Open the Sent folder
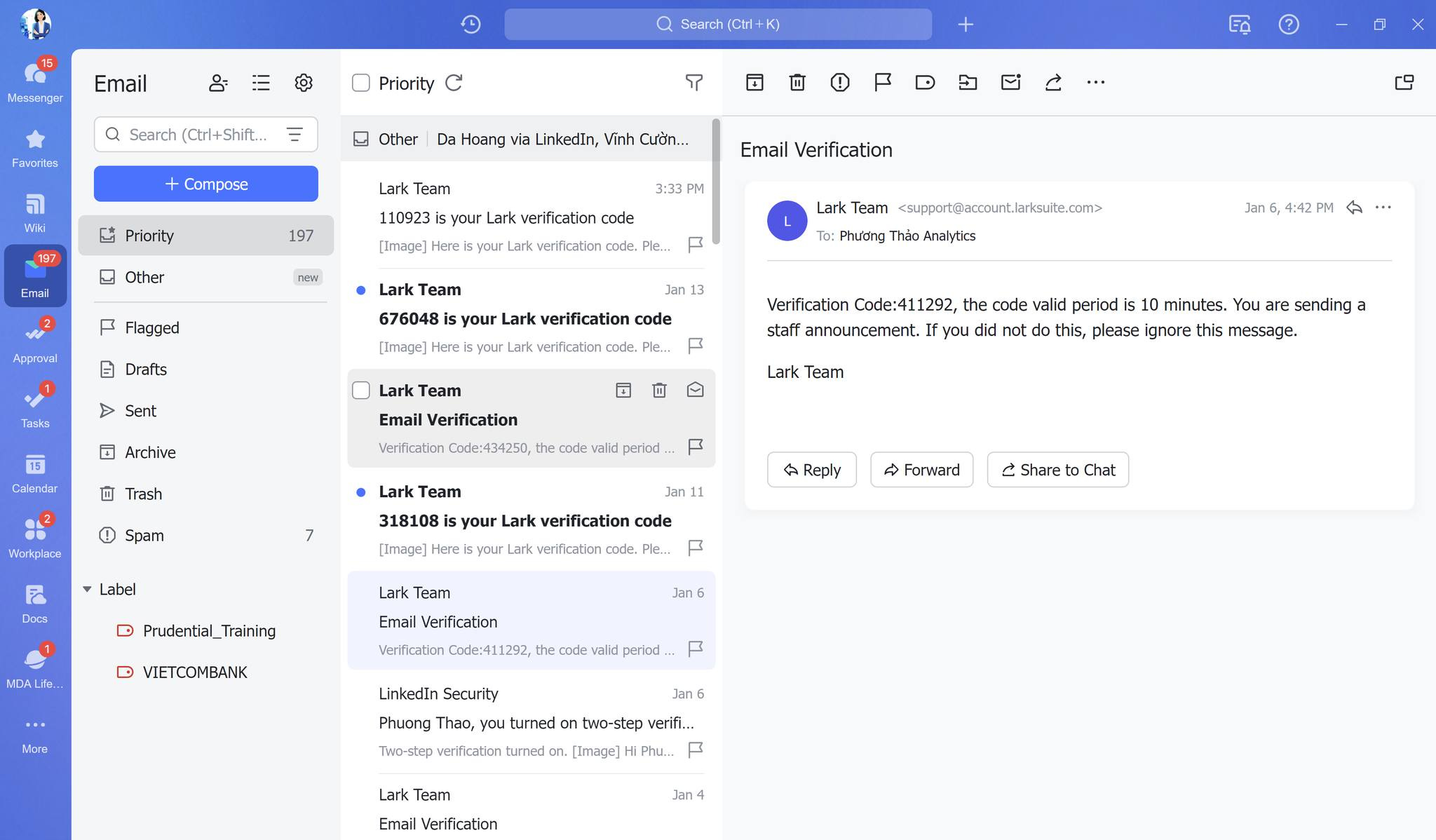The image size is (1436, 840). pyautogui.click(x=206, y=411)
